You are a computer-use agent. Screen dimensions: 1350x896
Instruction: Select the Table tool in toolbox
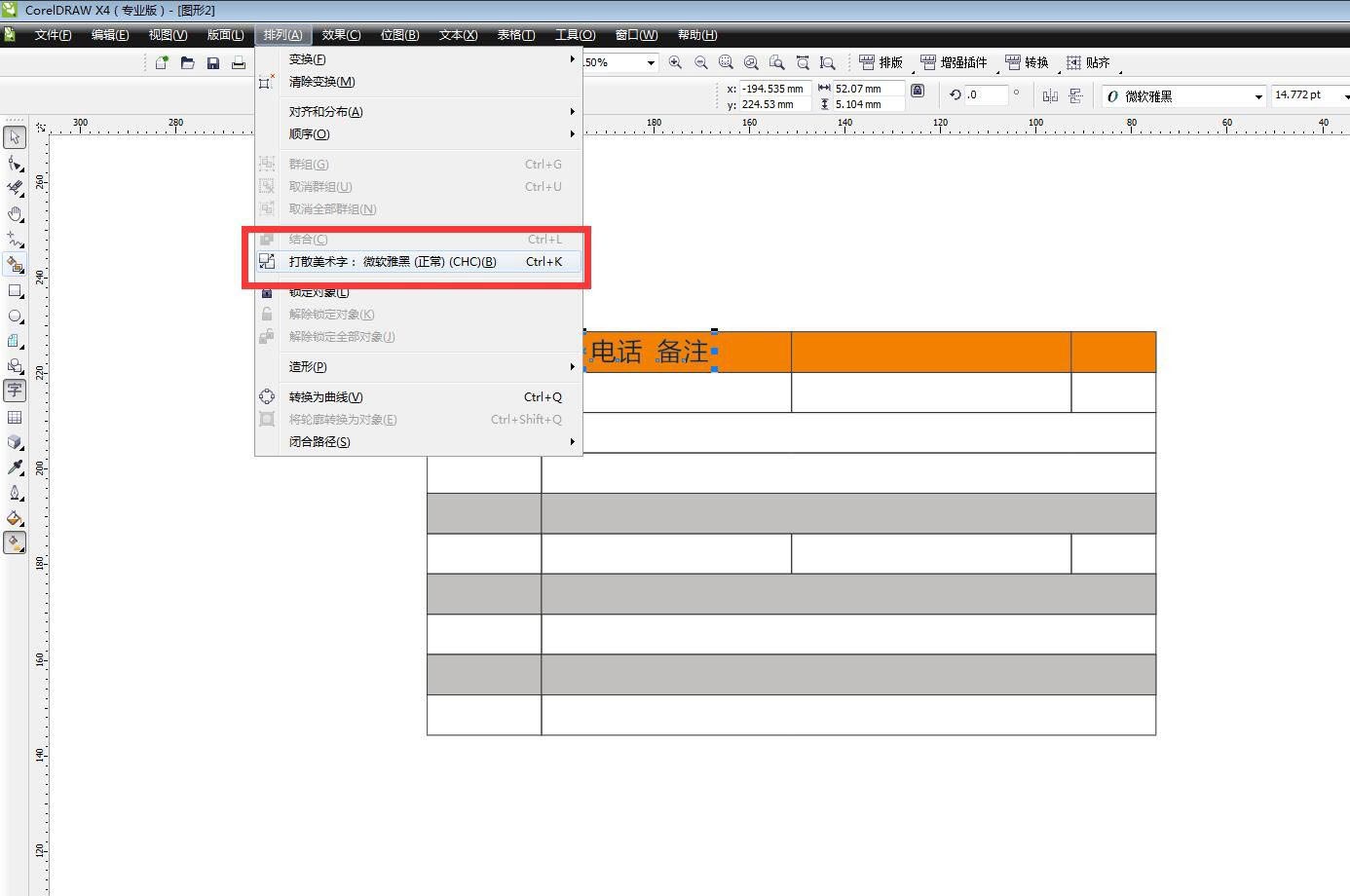(15, 417)
